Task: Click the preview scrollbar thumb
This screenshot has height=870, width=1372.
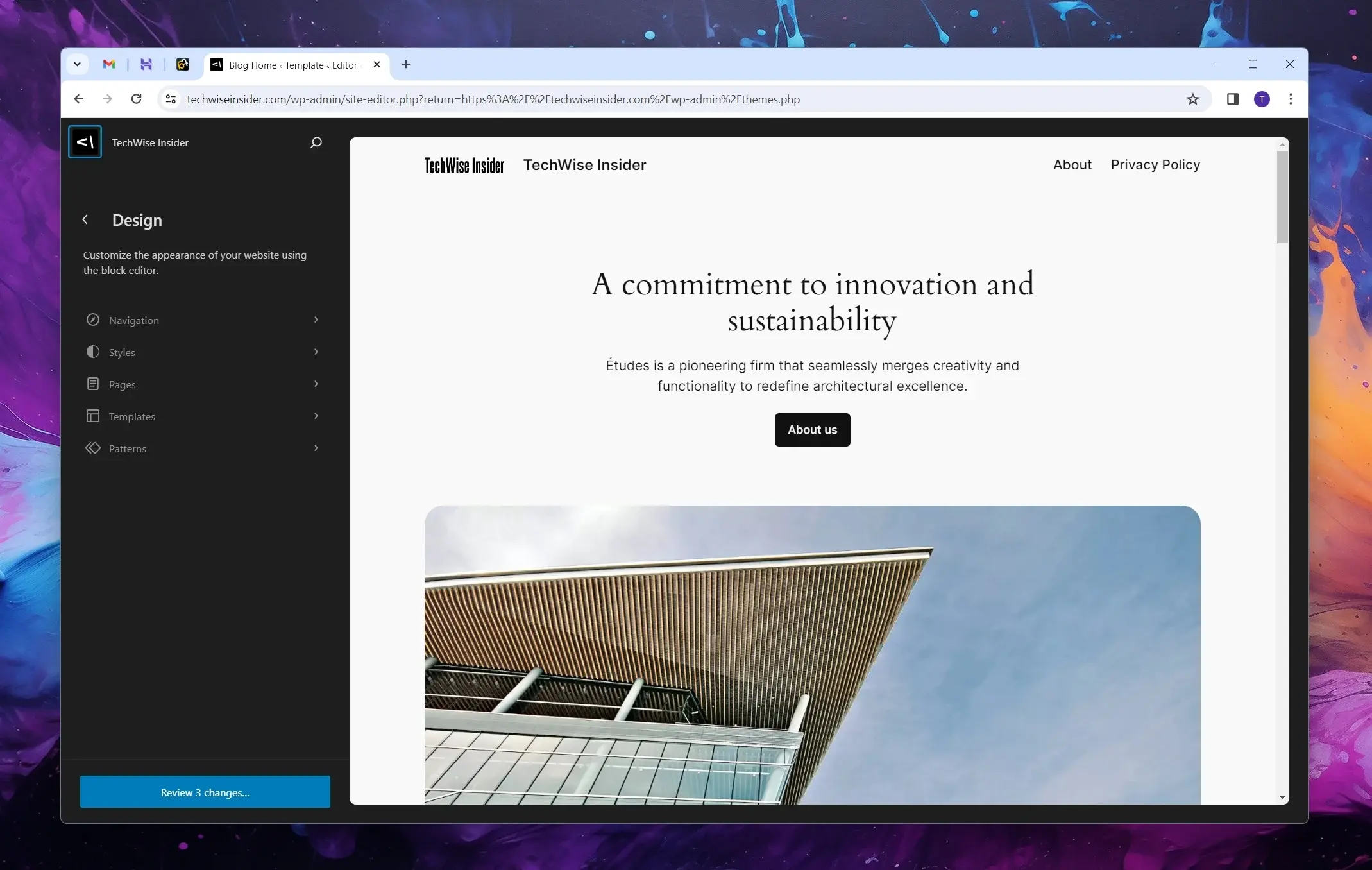Action: point(1282,196)
